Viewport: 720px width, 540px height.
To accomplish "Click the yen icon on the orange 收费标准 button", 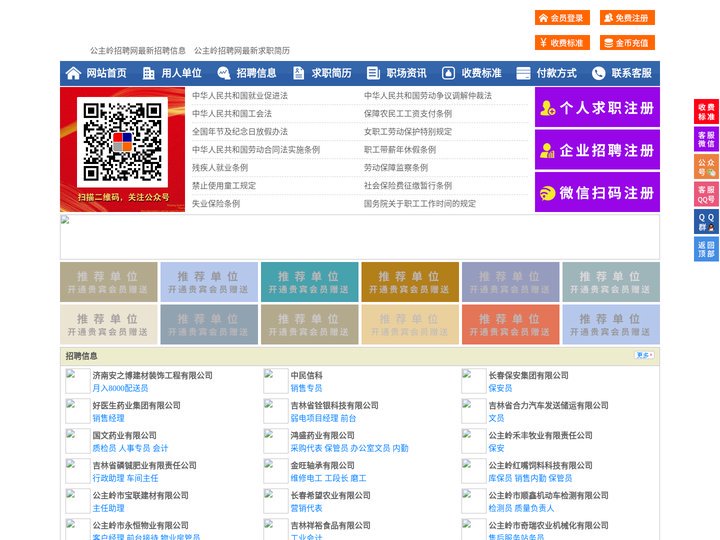I will click(x=543, y=43).
